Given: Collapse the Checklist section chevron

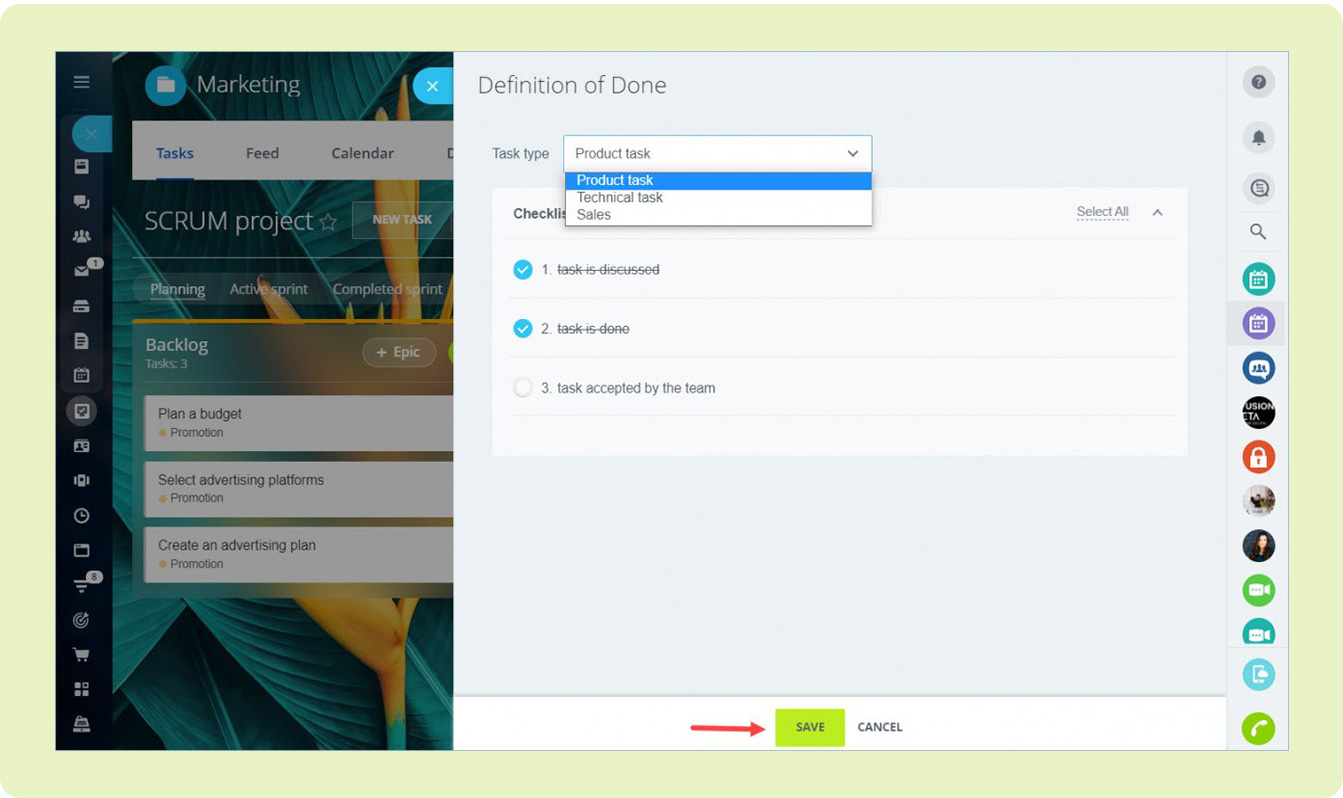Looking at the screenshot, I should pos(1157,213).
